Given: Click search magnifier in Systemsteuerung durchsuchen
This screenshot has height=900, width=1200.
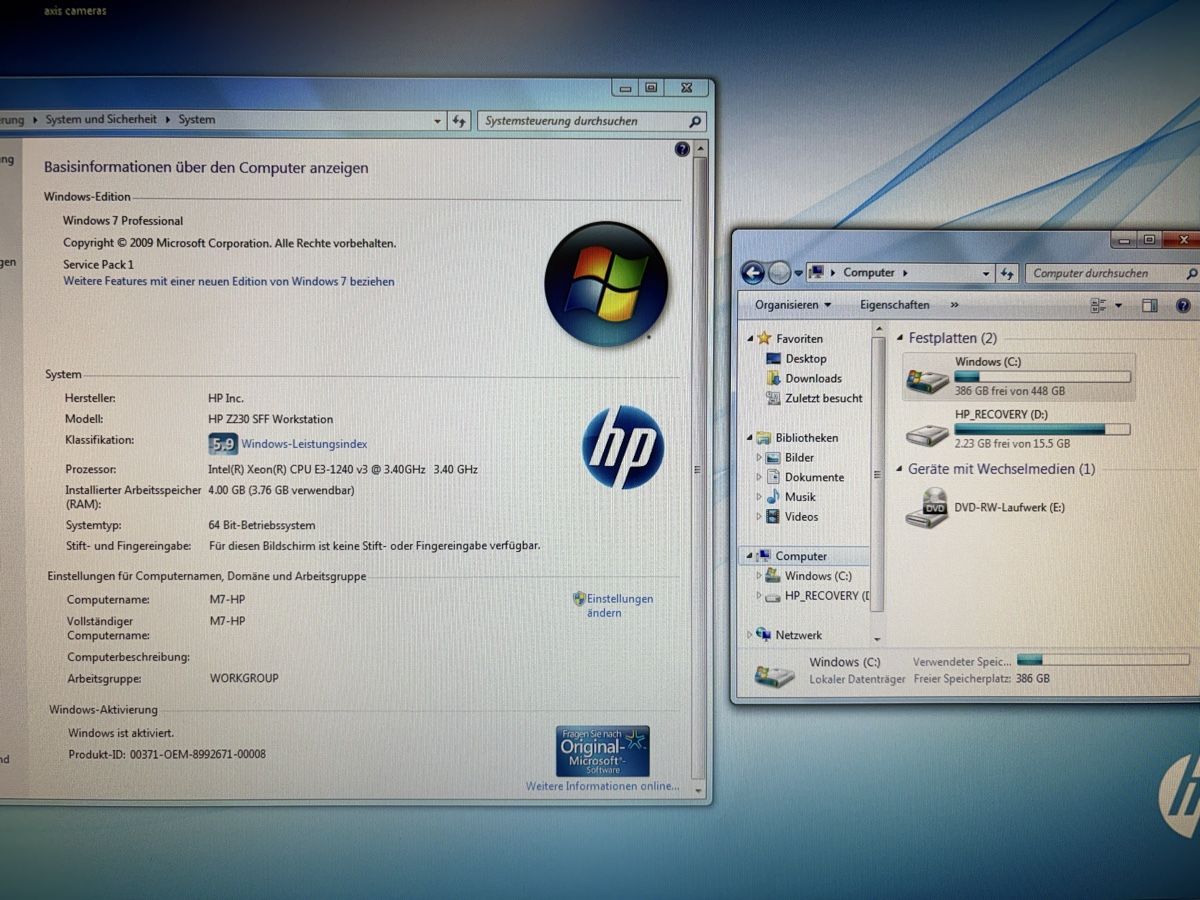Looking at the screenshot, I should point(695,121).
